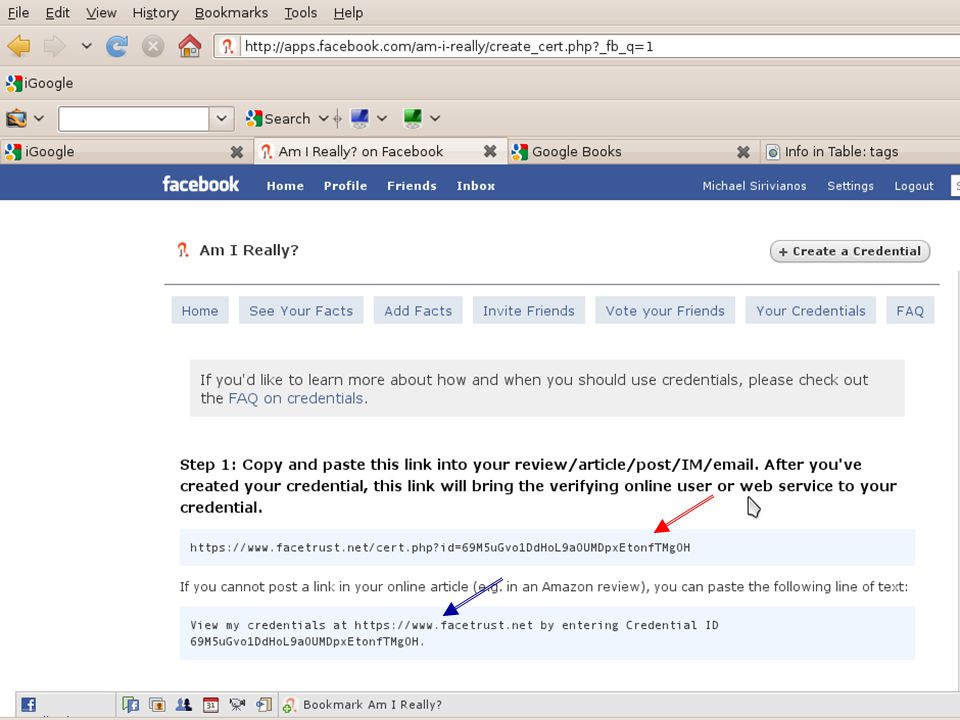
Task: Focus the toolbar search input field
Action: (x=133, y=118)
